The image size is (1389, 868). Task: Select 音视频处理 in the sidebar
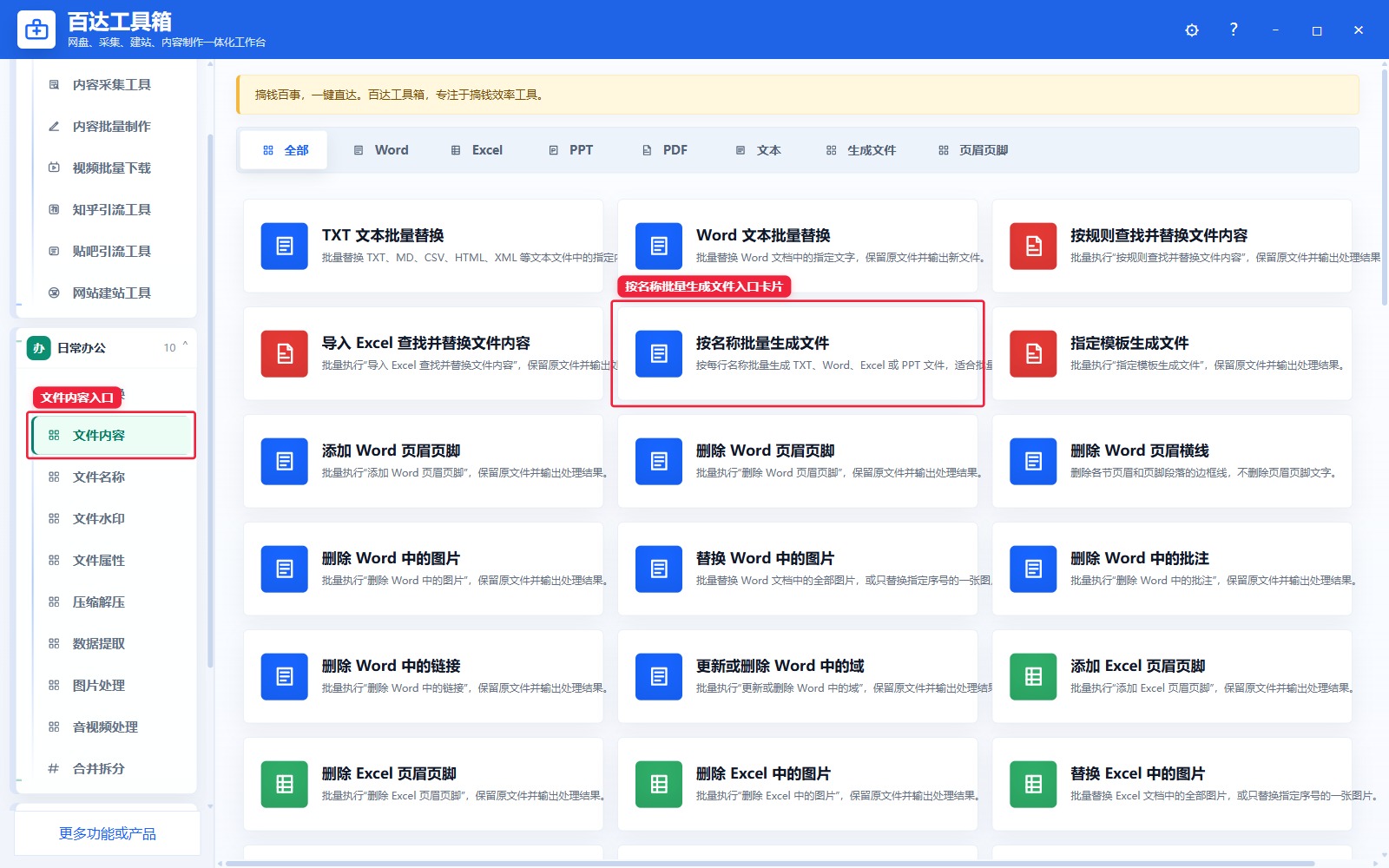click(x=111, y=727)
